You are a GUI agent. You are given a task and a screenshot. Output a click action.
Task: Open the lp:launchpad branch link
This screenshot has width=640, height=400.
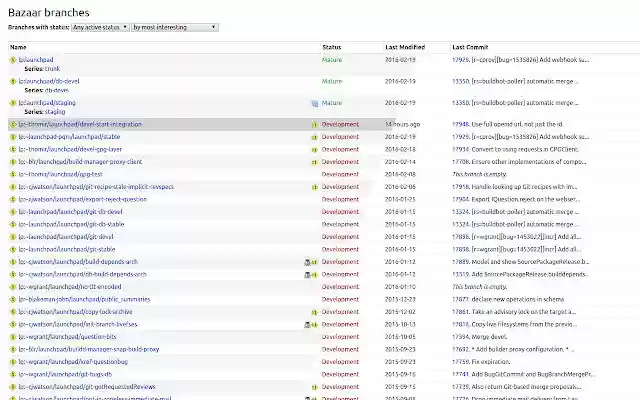[x=36, y=60]
